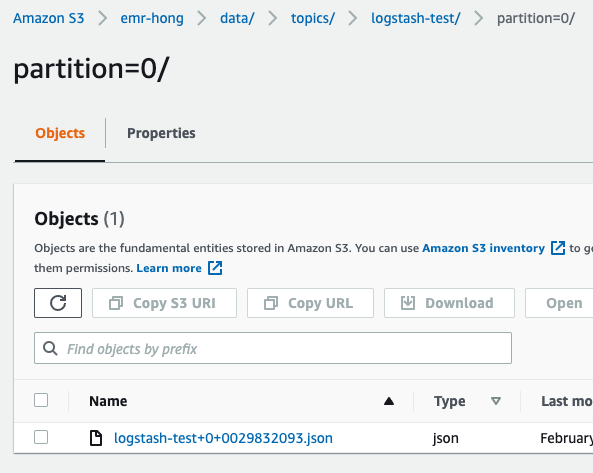Image resolution: width=593 pixels, height=473 pixels.
Task: Click the copy icon in Copy S3 URI
Action: pos(116,303)
